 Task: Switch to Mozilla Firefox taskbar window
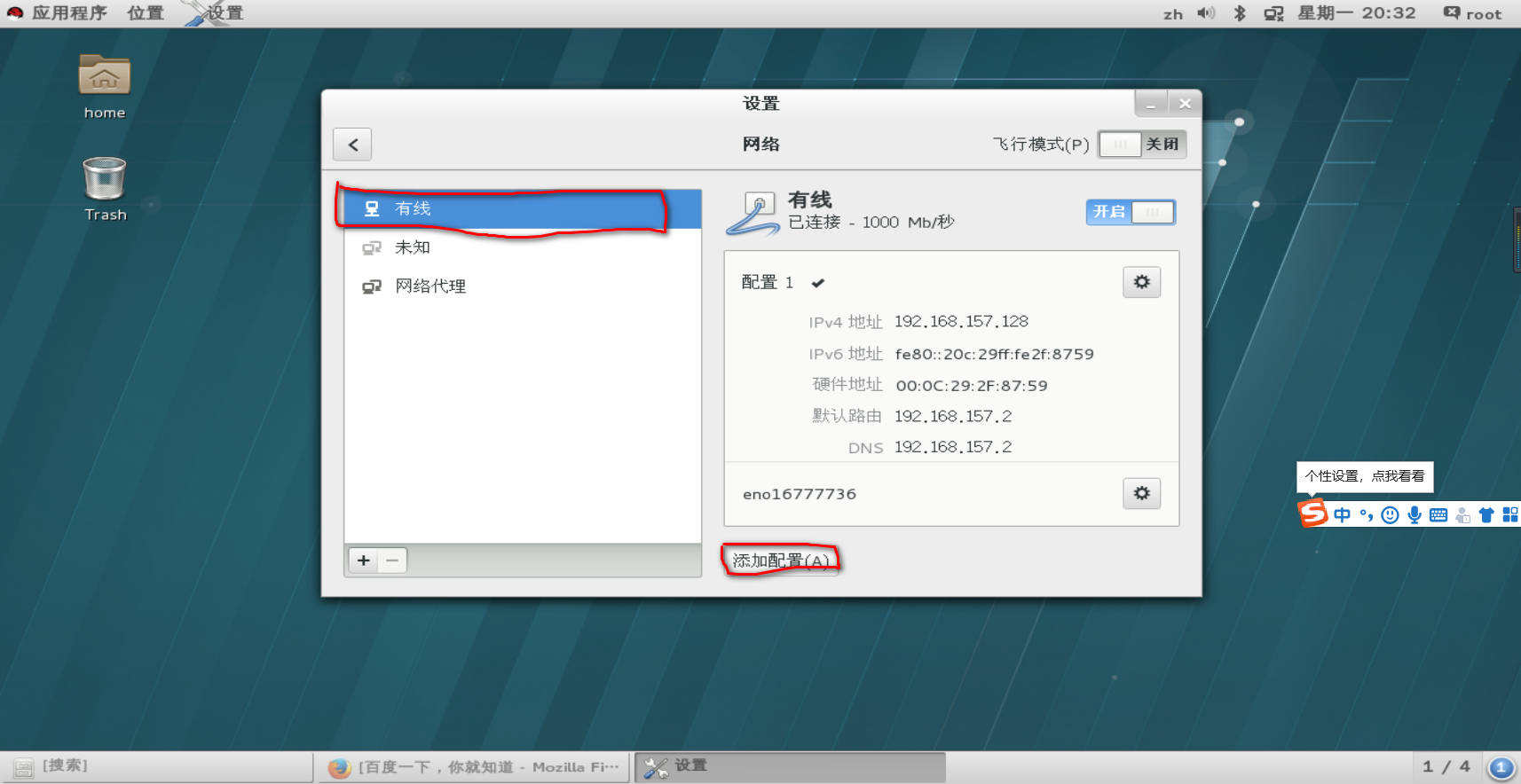coord(473,767)
